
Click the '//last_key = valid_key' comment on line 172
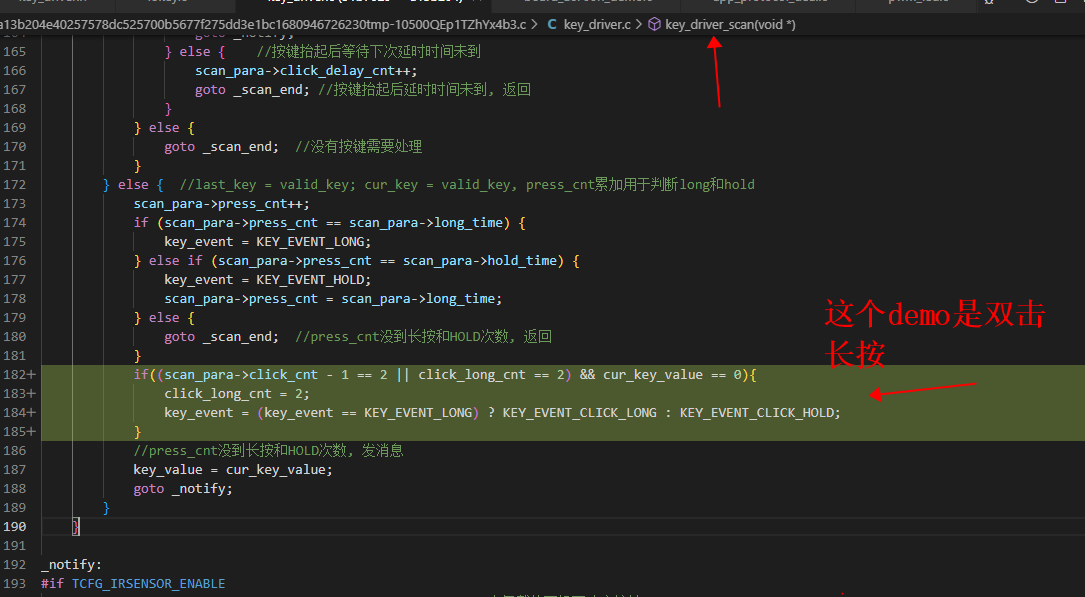pyautogui.click(x=467, y=185)
